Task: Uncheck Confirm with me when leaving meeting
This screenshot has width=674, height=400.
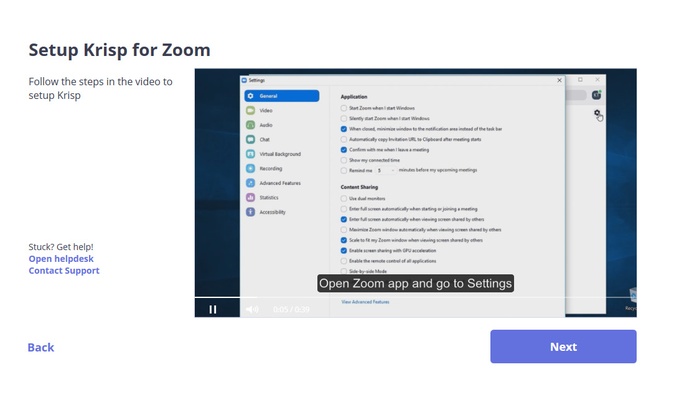Action: 343,150
